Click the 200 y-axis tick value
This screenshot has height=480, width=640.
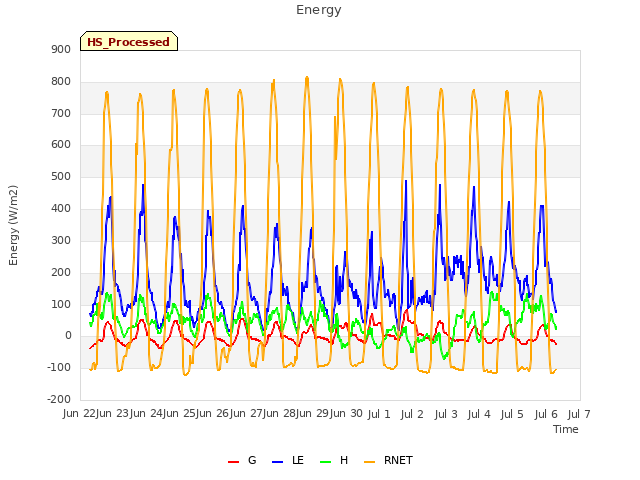[x=61, y=272]
